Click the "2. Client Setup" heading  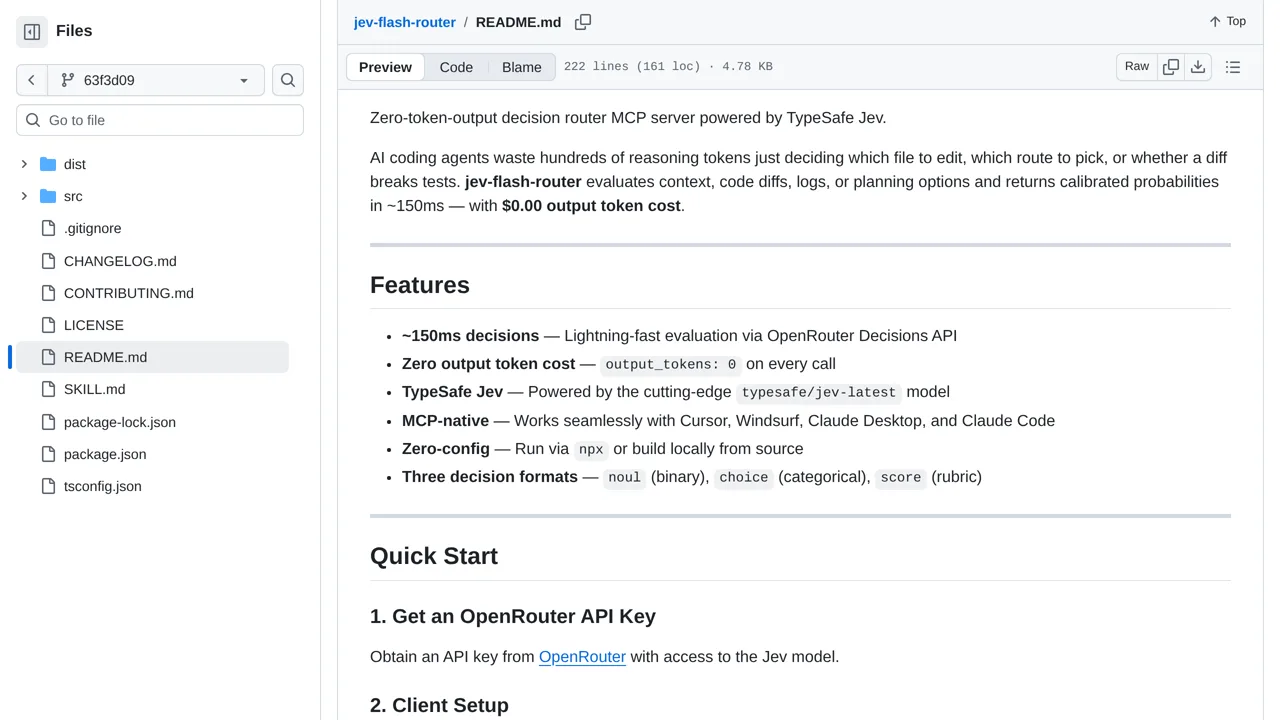[439, 705]
